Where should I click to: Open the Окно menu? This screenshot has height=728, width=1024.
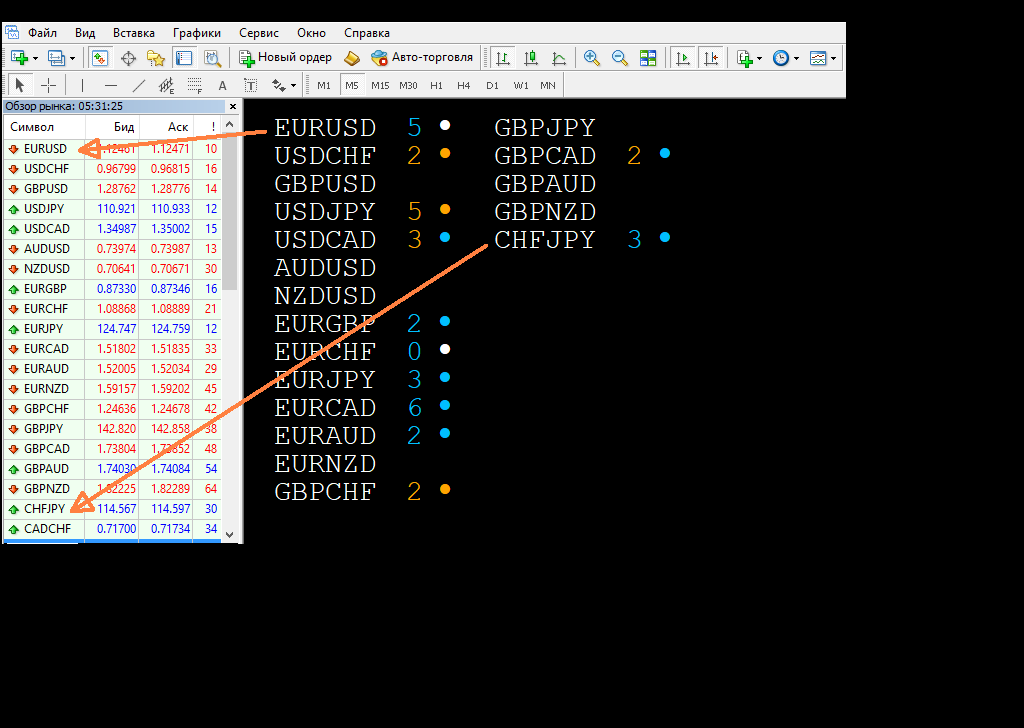[312, 33]
